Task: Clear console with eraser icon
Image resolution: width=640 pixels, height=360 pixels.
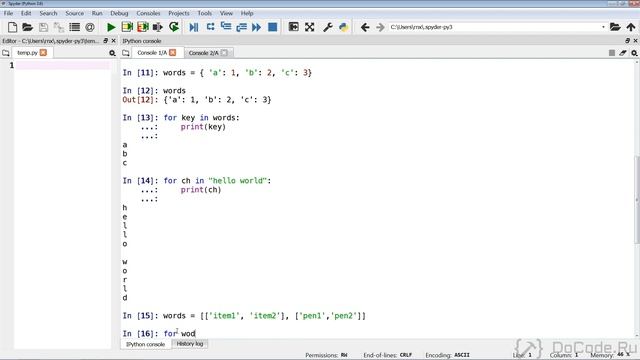Action: 622,53
